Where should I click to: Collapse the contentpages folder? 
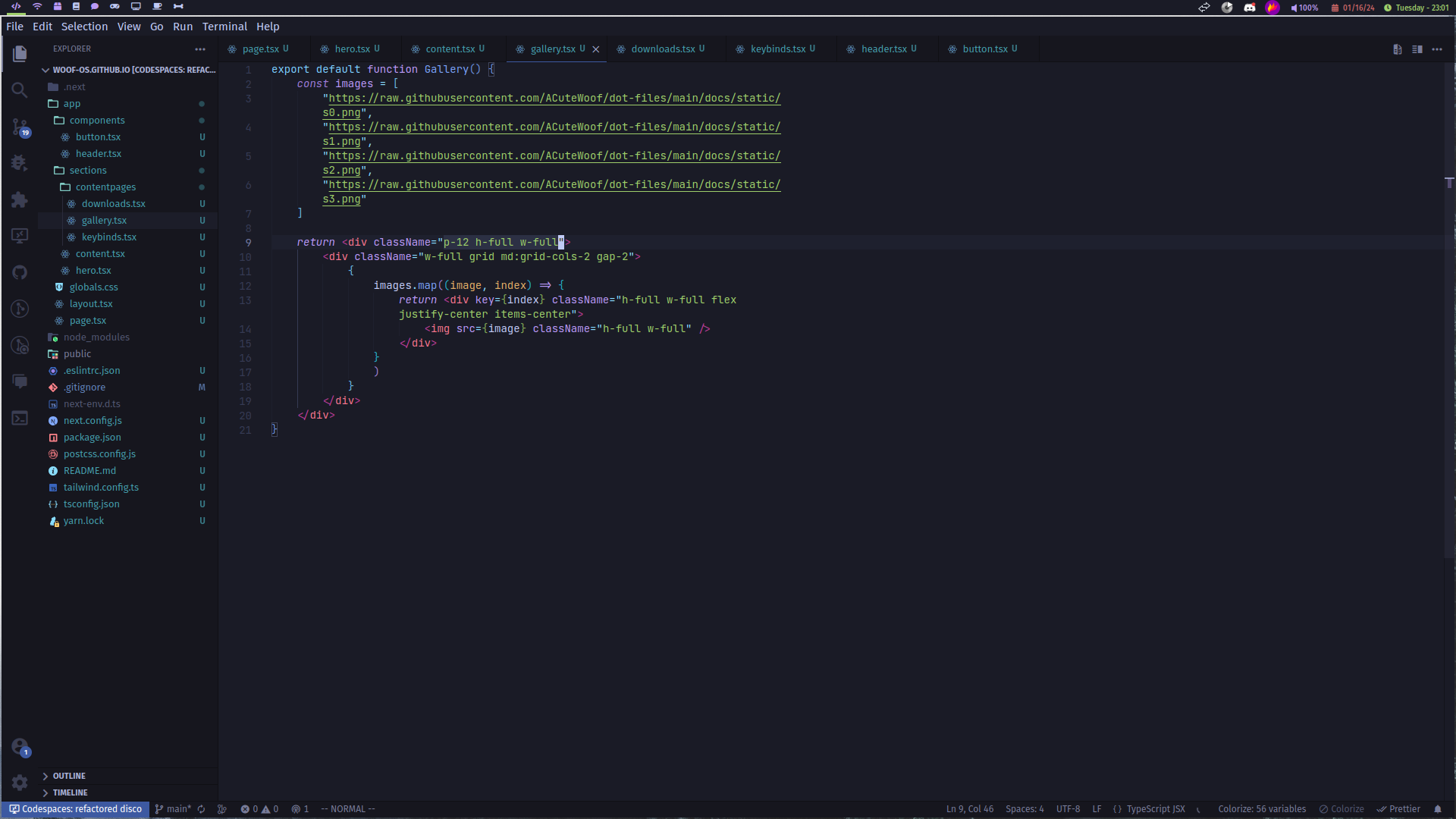(105, 187)
